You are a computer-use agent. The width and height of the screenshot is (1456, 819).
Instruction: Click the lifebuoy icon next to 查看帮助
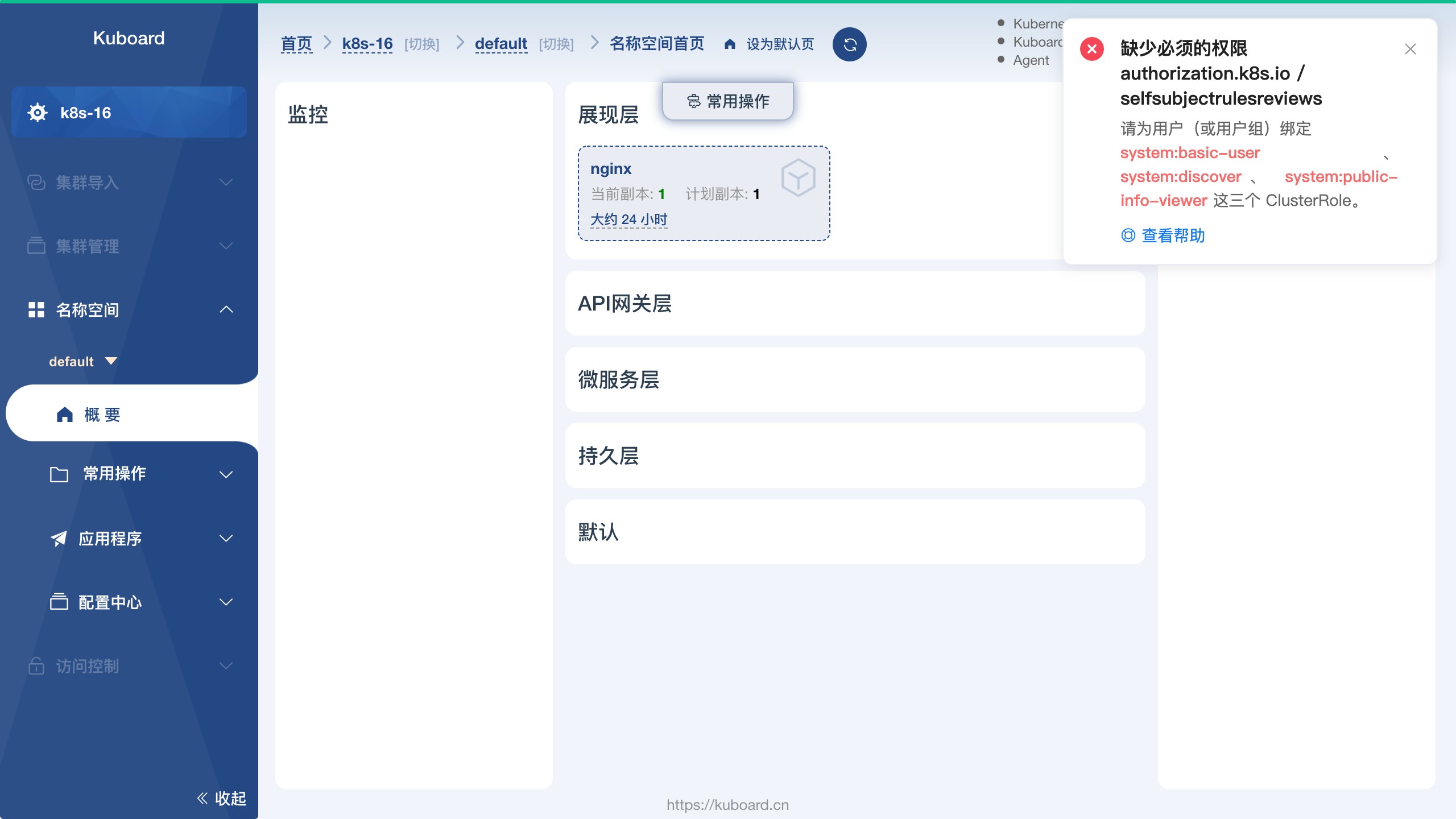(1128, 235)
